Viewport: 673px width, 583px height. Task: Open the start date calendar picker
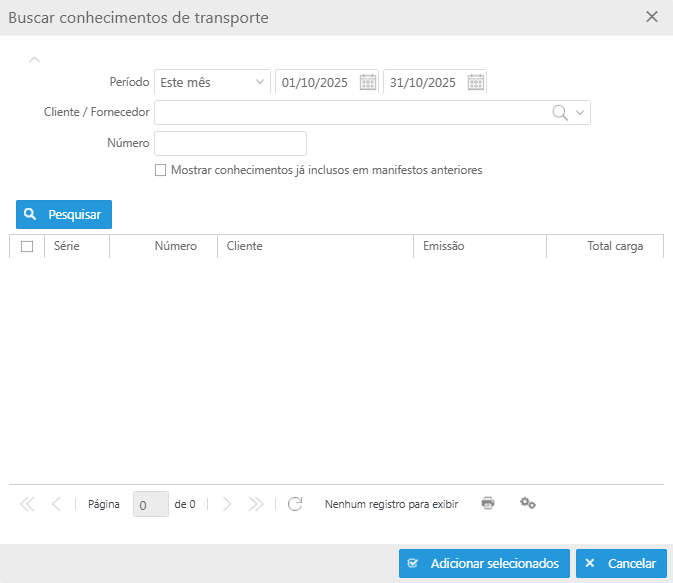(x=368, y=82)
